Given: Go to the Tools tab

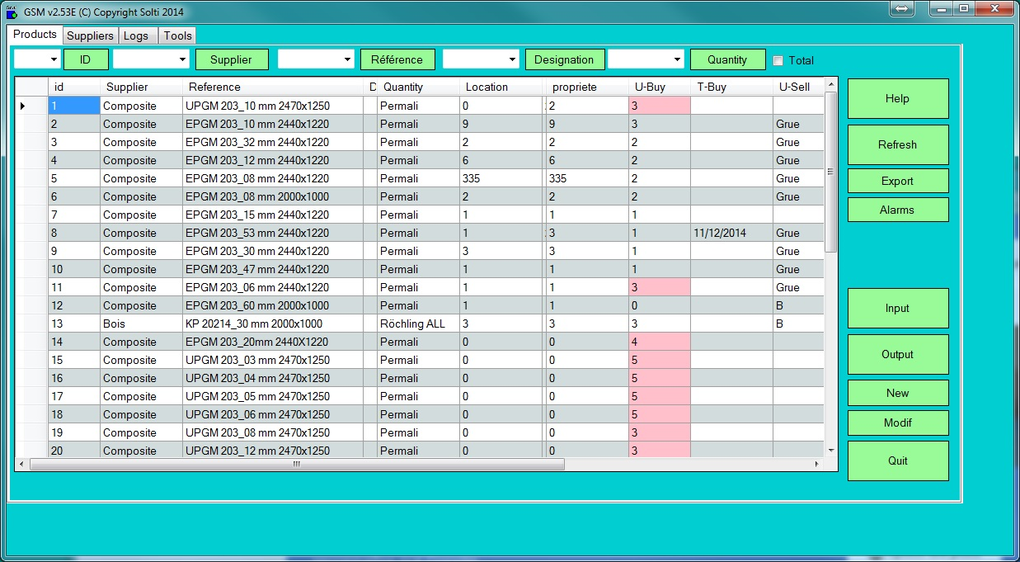Looking at the screenshot, I should (x=178, y=36).
